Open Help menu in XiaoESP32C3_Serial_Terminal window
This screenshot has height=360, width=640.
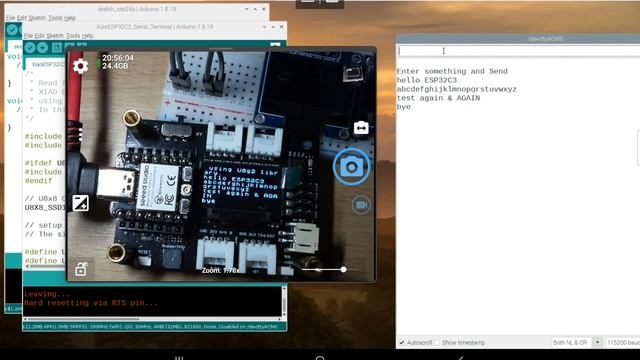click(x=87, y=36)
